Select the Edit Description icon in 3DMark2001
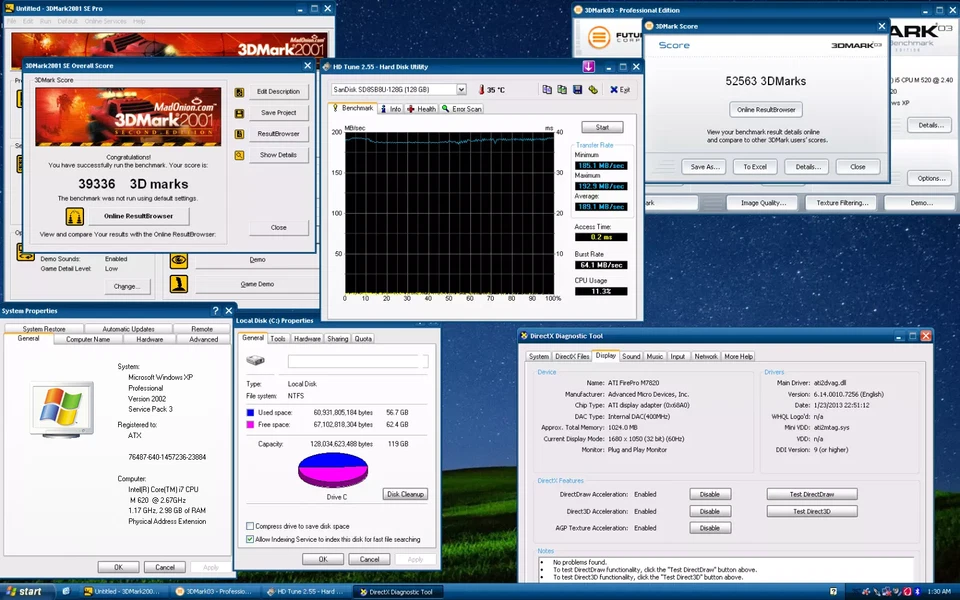 click(239, 92)
